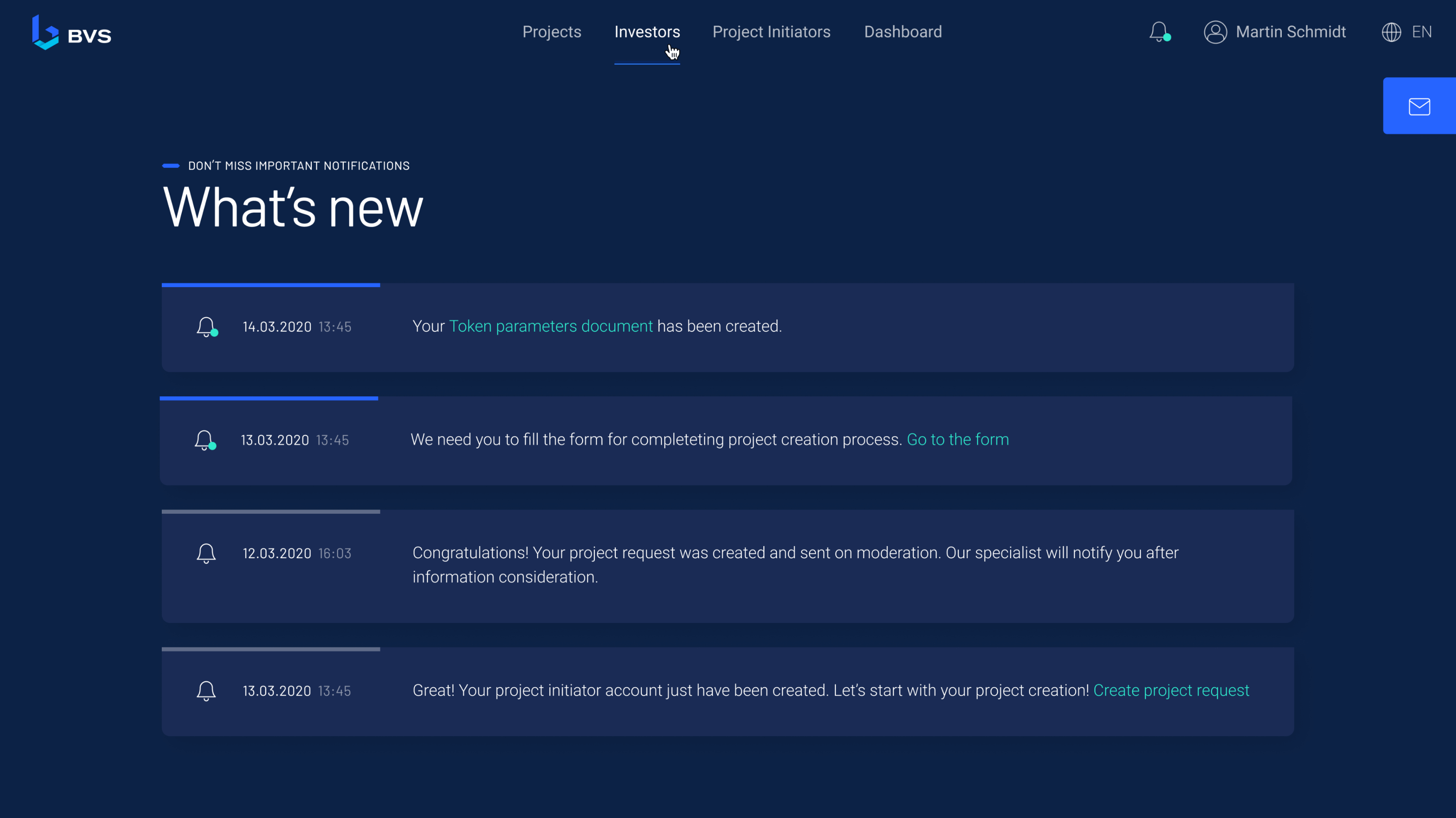Click bell icon of 14.03.2020 notification
Image resolution: width=1456 pixels, height=818 pixels.
point(206,327)
